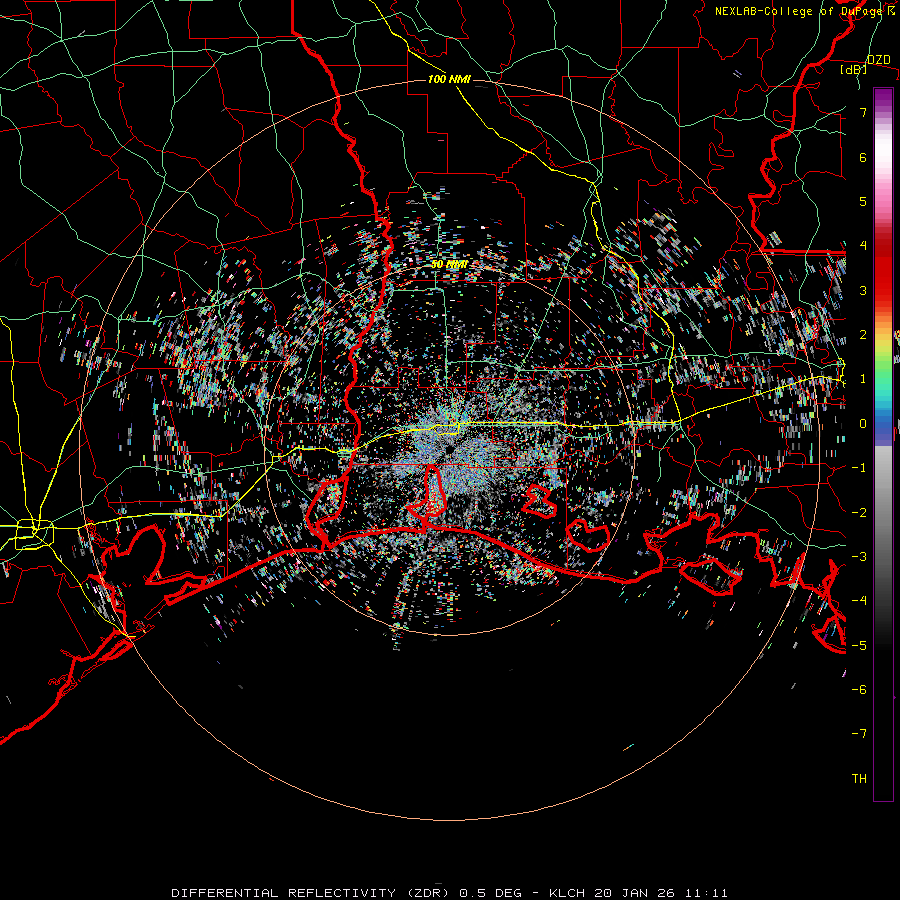Click the [dB] unit label
Viewport: 900px width, 900px height.
pyautogui.click(x=853, y=69)
